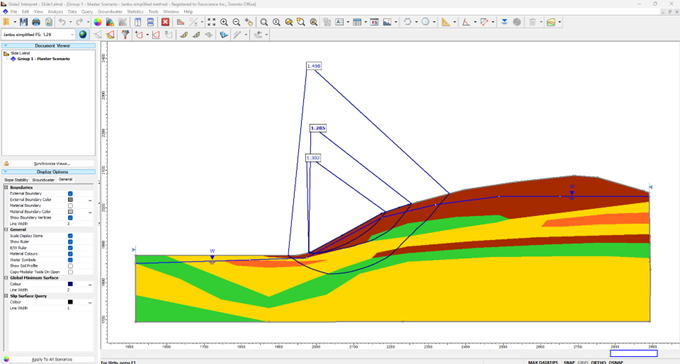Click the Print icon
The width and height of the screenshot is (680, 364).
point(36,22)
